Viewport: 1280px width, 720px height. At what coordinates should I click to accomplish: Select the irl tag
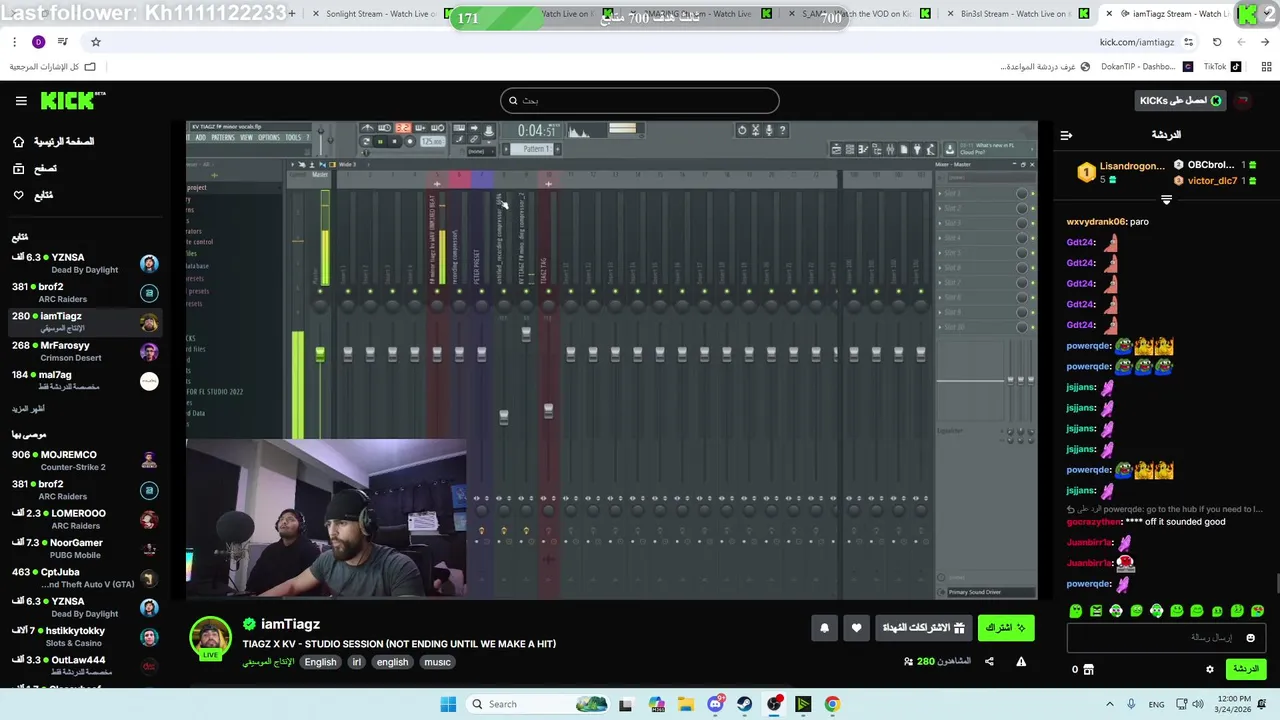point(356,662)
